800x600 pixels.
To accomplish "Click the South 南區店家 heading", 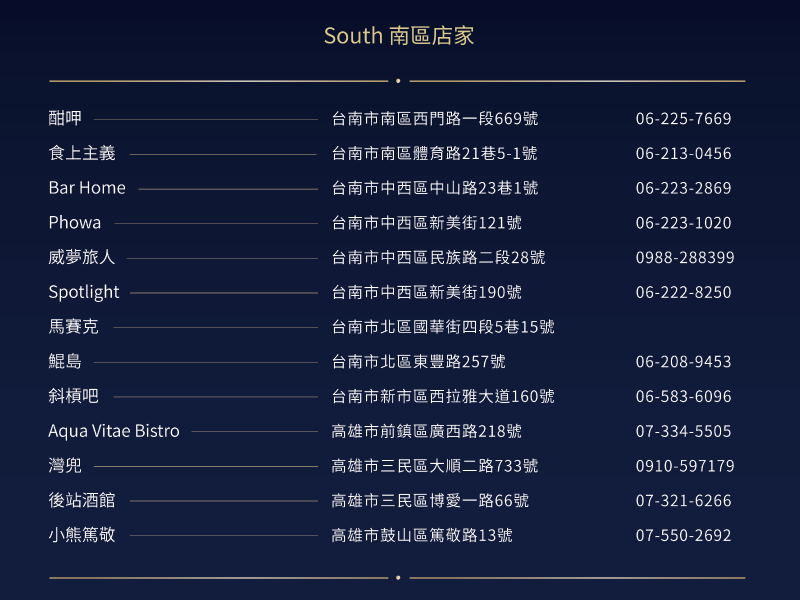I will coord(399,36).
